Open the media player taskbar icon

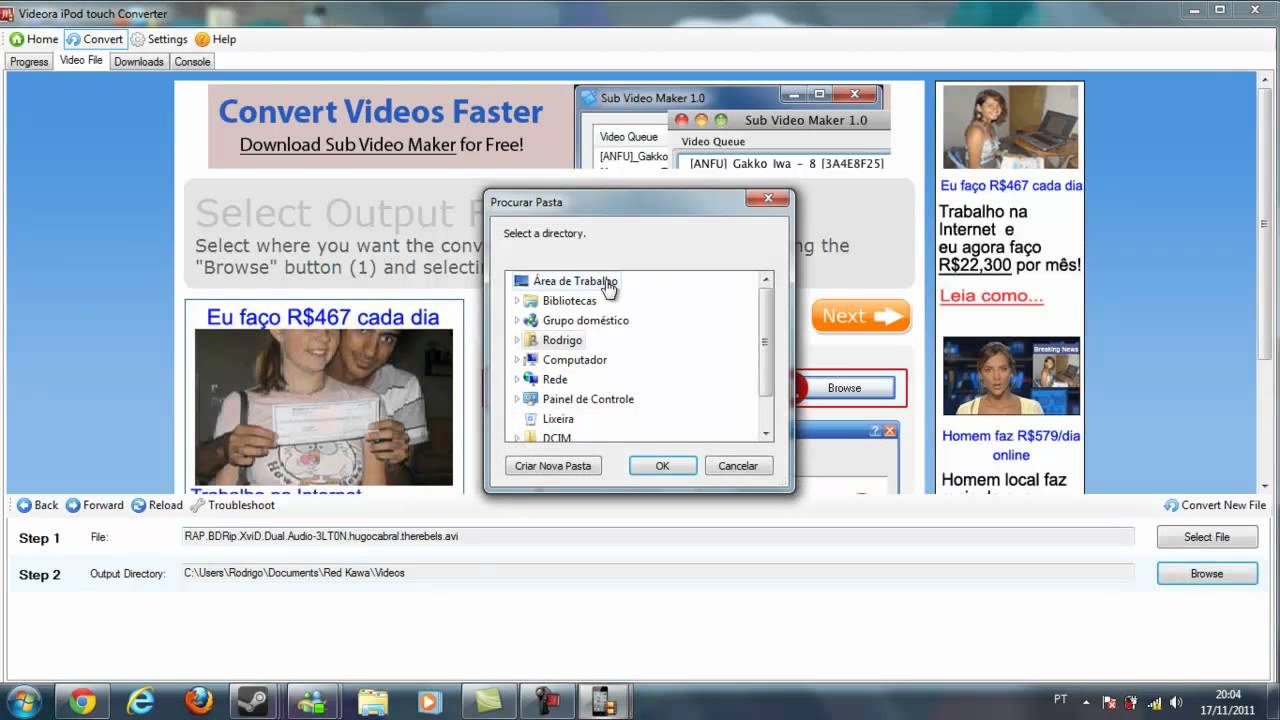pos(430,702)
